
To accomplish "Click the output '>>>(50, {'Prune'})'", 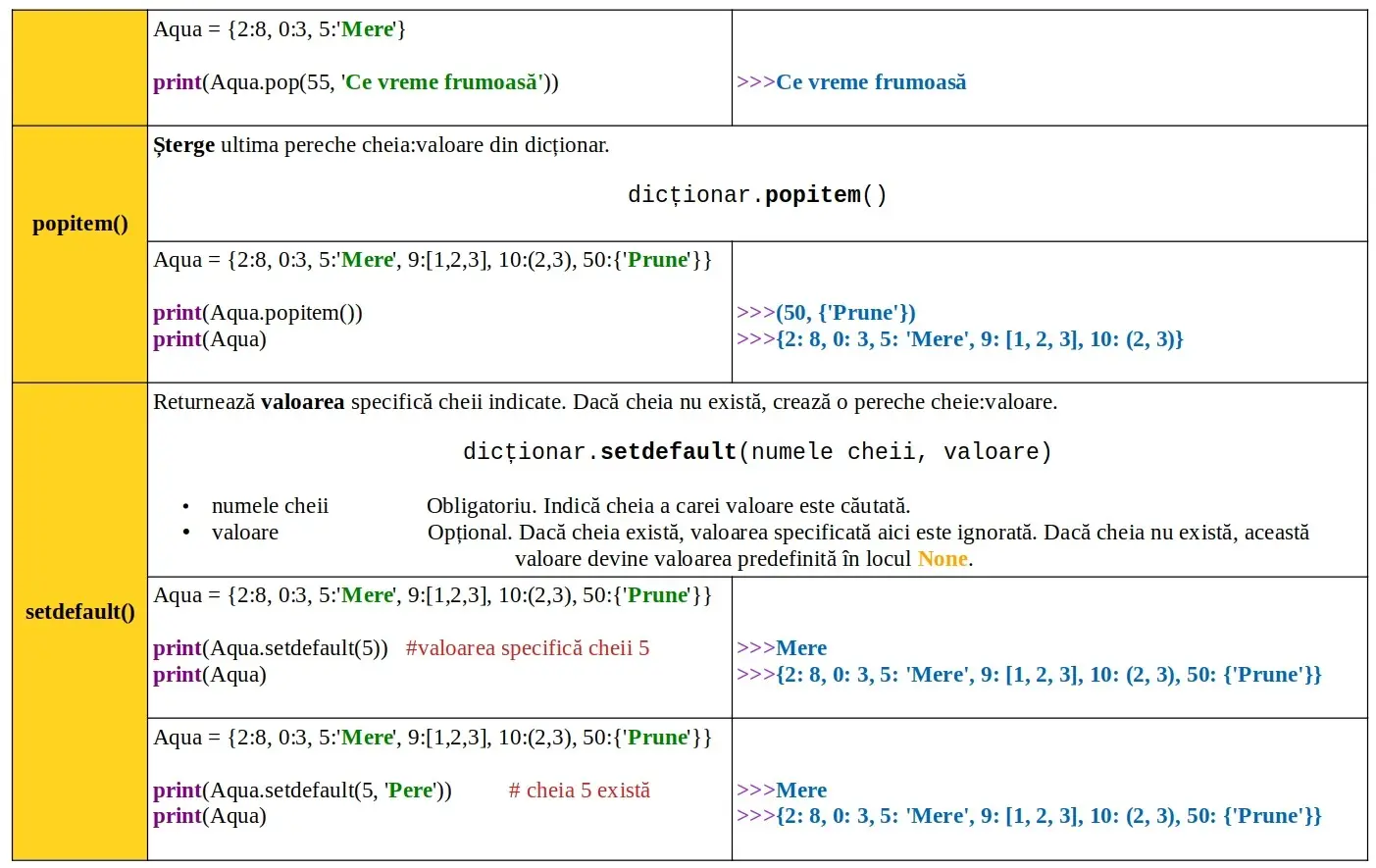I will [x=826, y=313].
